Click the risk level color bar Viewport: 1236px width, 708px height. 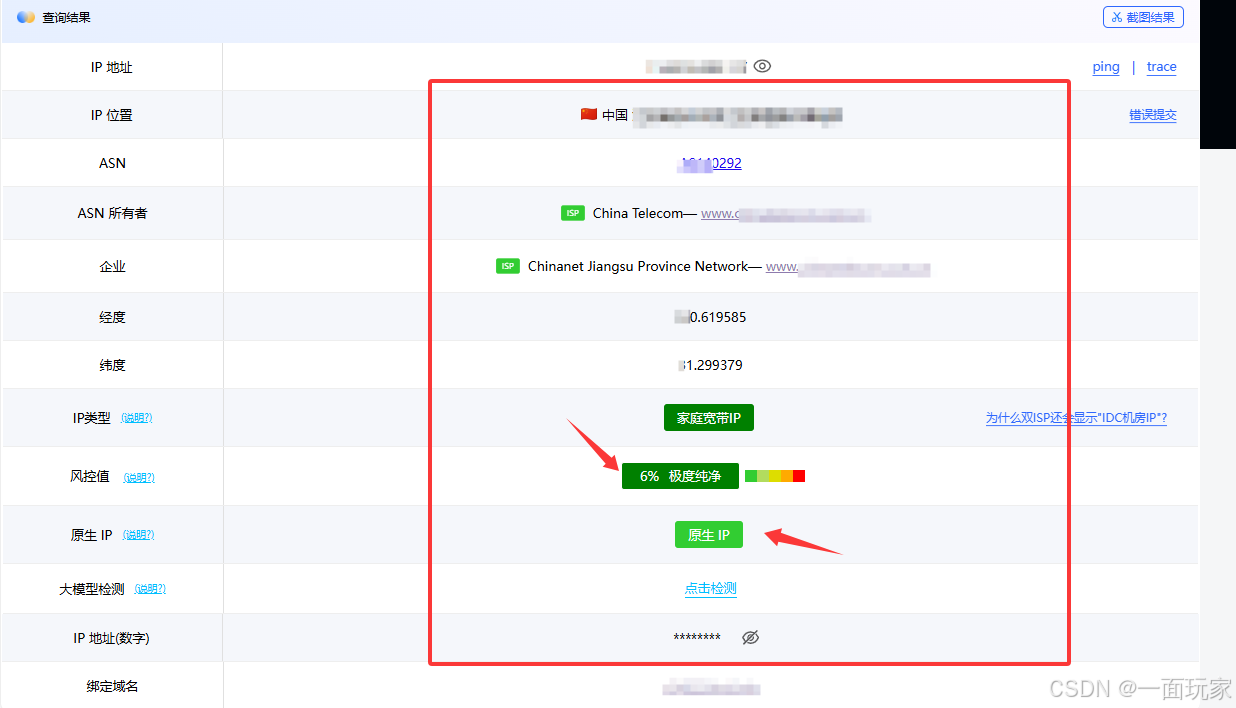(775, 476)
